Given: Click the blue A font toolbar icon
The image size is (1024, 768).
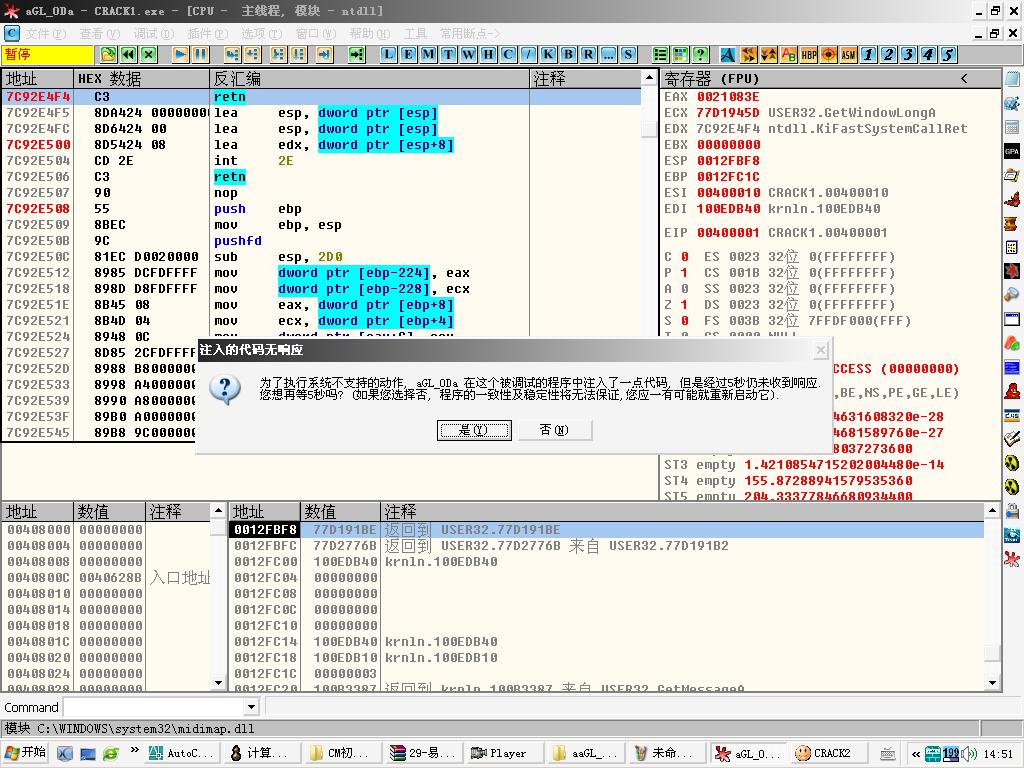Looking at the screenshot, I should pyautogui.click(x=728, y=54).
